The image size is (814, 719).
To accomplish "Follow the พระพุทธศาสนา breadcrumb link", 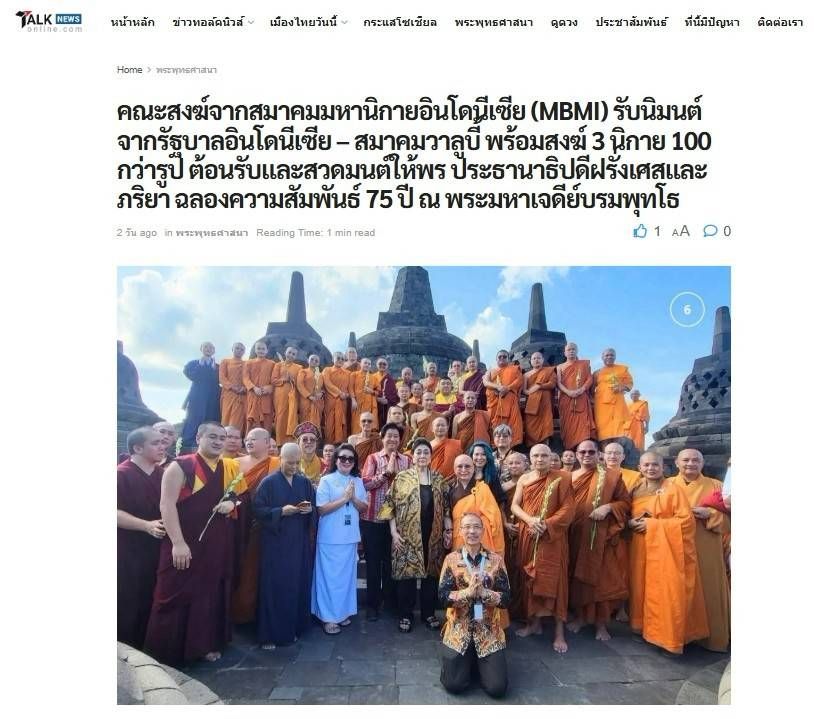I will click(186, 70).
